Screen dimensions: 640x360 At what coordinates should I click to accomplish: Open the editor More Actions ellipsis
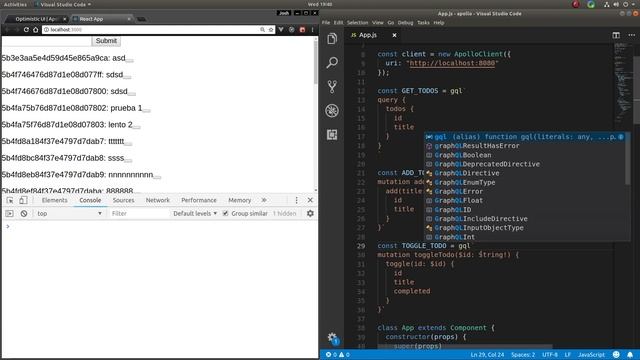tap(631, 35)
